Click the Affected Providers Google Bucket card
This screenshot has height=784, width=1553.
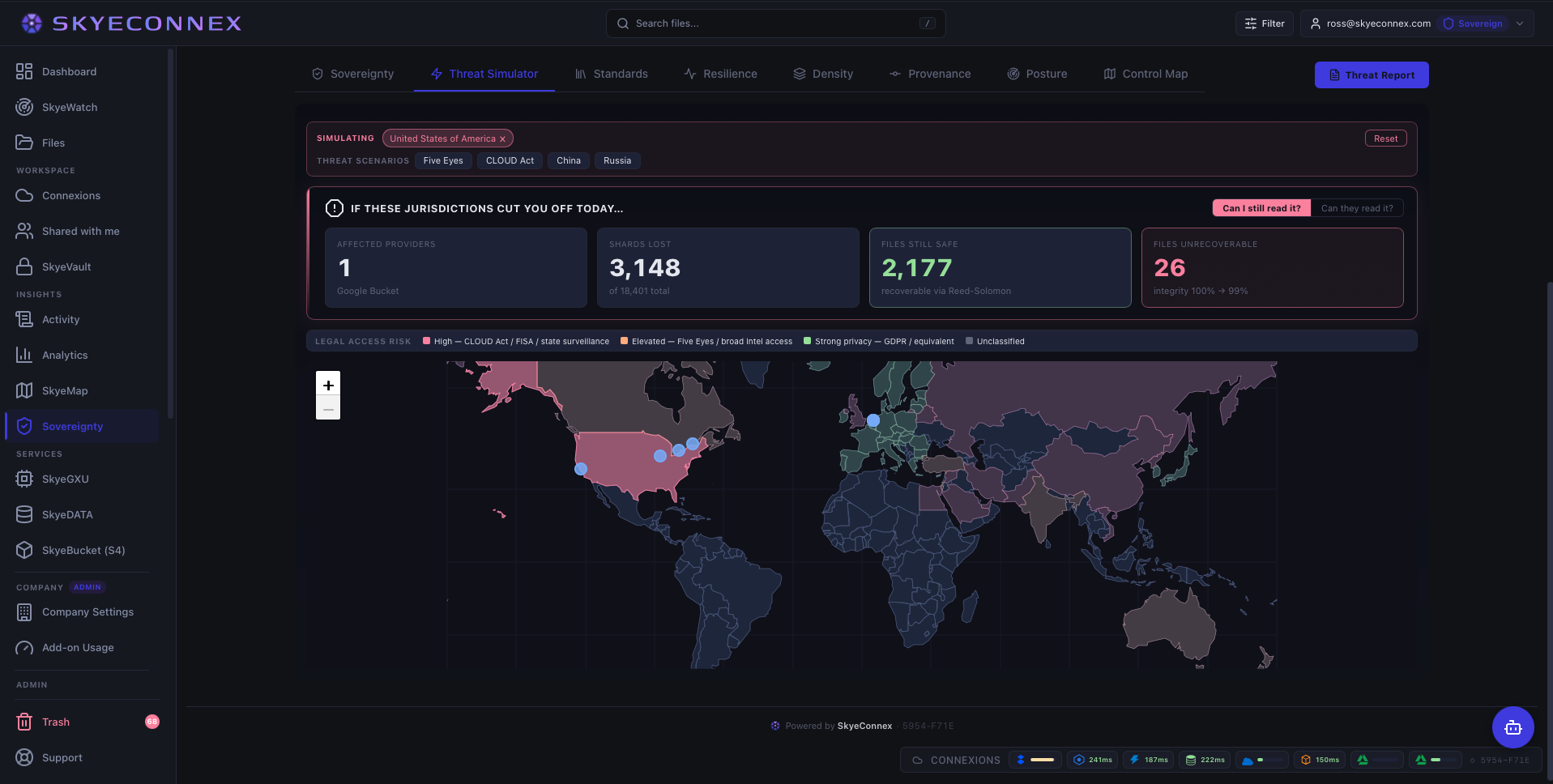click(x=455, y=267)
